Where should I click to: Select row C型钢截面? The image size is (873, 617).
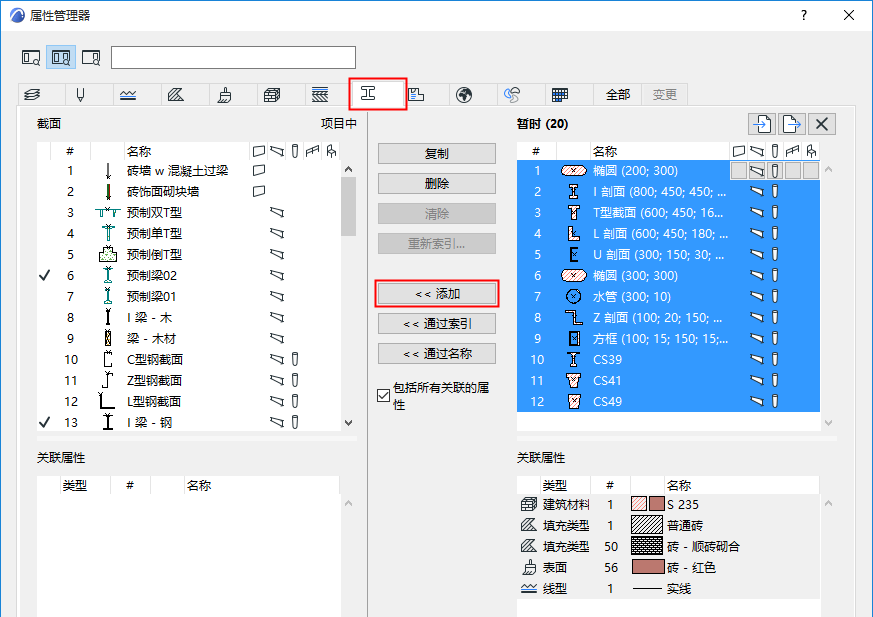[x=189, y=360]
